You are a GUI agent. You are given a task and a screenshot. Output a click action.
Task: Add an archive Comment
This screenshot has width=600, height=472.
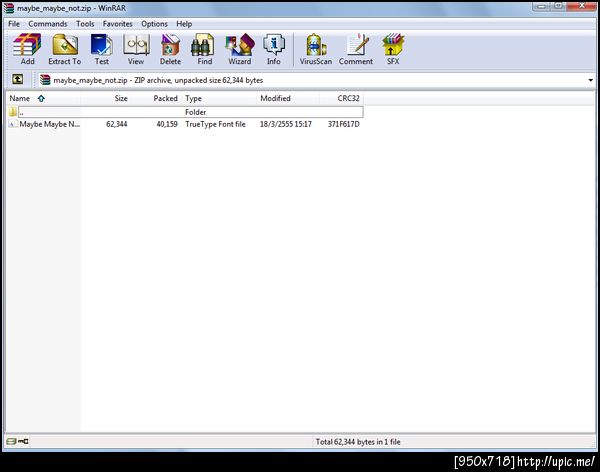pyautogui.click(x=355, y=49)
